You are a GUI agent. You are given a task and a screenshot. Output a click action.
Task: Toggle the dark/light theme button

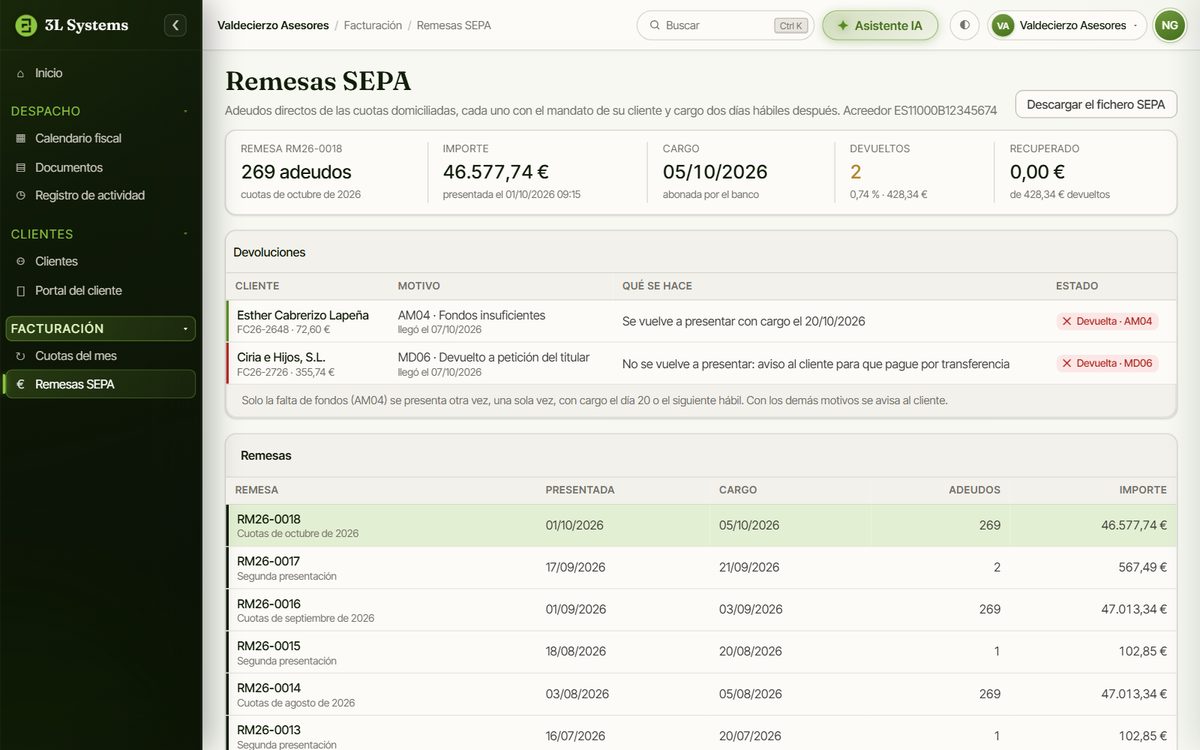click(964, 25)
